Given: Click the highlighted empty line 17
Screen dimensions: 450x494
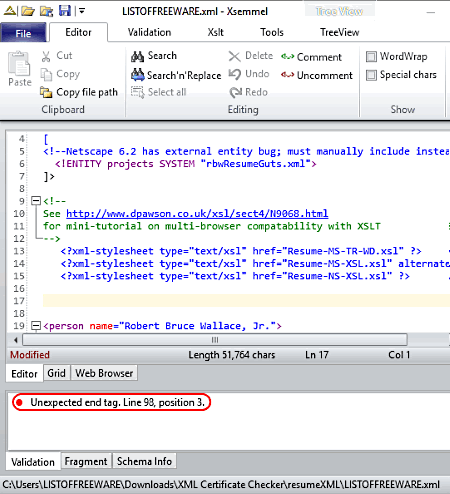Looking at the screenshot, I should click(246, 301).
